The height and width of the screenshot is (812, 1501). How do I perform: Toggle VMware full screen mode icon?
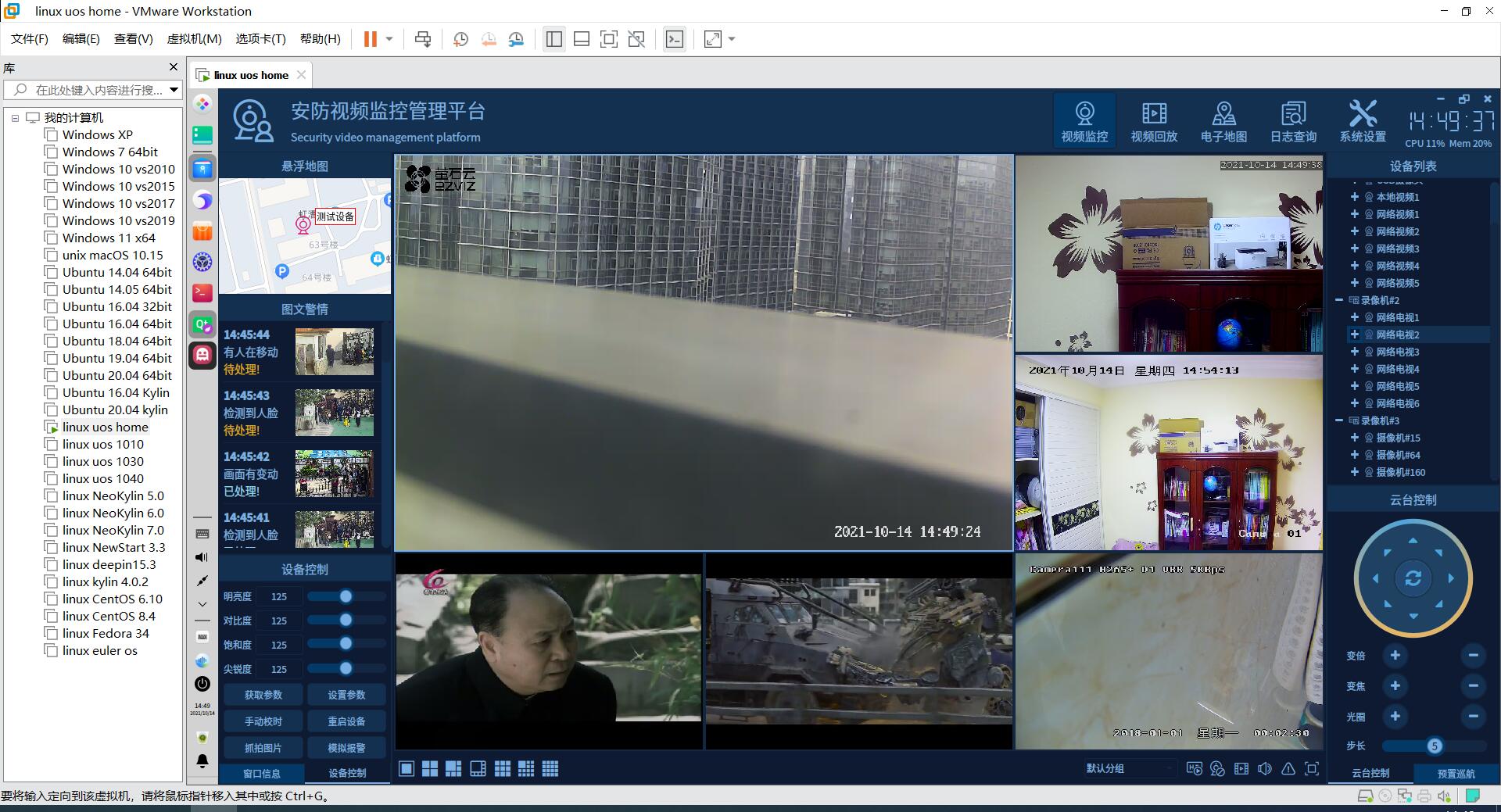(x=609, y=39)
